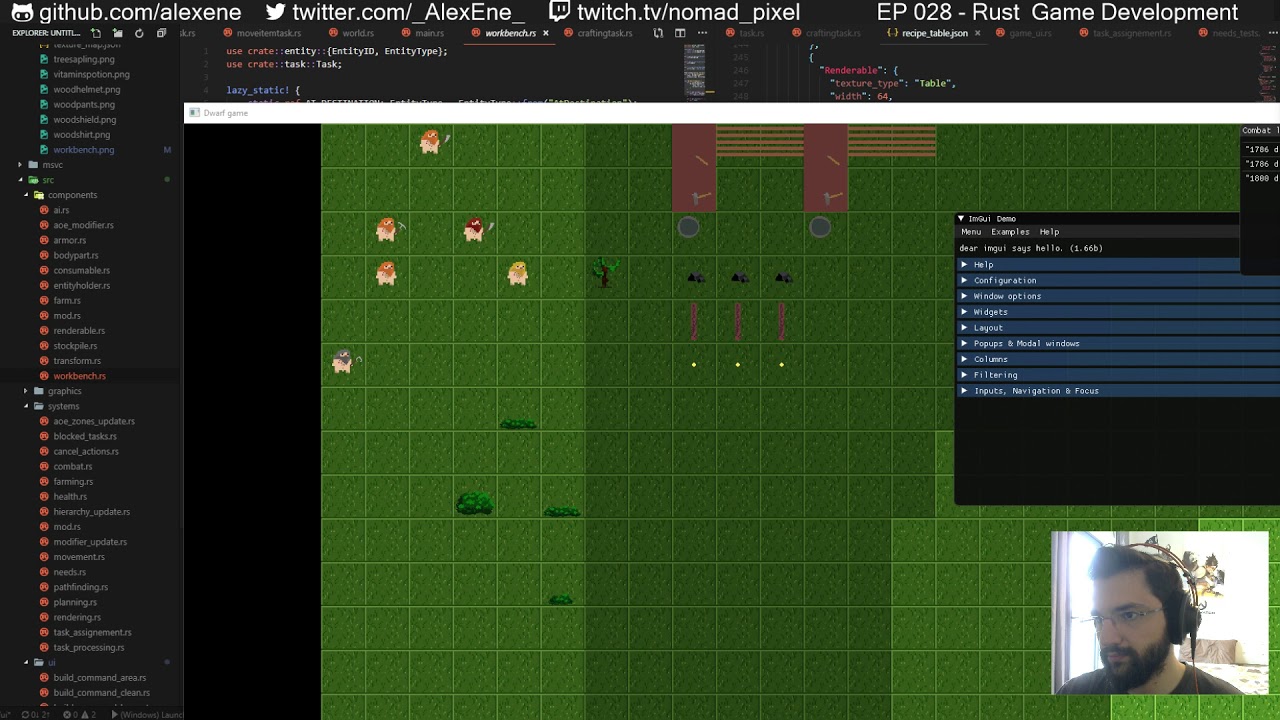This screenshot has width=1280, height=720.
Task: Open combat.rs in systems folder
Action: (72, 466)
